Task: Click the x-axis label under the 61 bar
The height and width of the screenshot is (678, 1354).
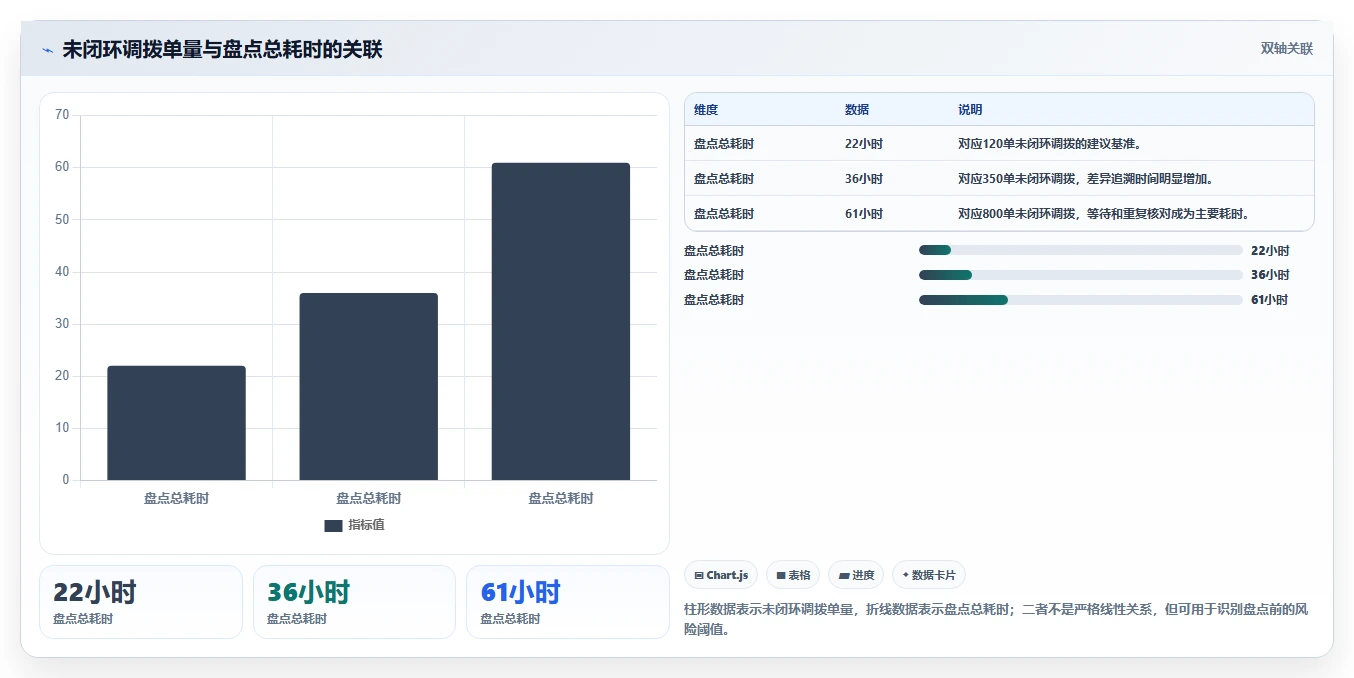Action: point(560,498)
